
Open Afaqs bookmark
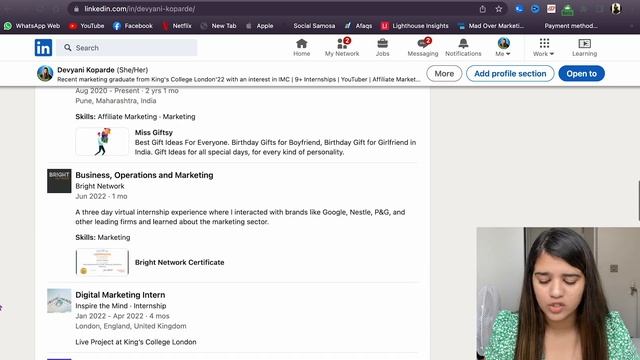[x=358, y=26]
